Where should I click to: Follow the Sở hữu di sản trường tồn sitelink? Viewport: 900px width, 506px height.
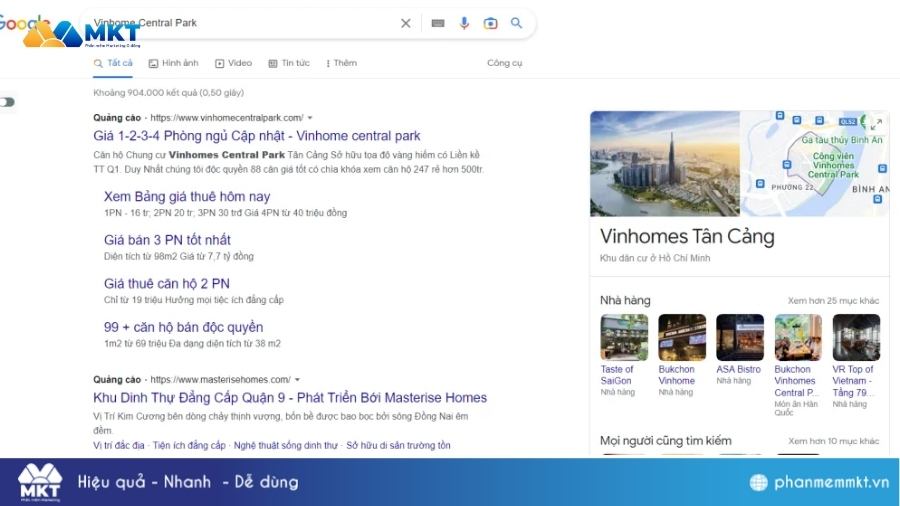point(398,445)
